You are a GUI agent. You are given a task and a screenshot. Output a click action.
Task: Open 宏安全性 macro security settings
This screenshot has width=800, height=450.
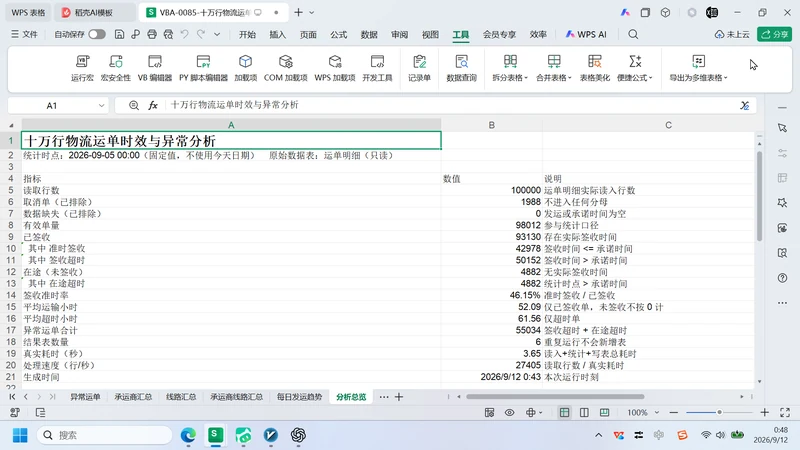point(116,68)
